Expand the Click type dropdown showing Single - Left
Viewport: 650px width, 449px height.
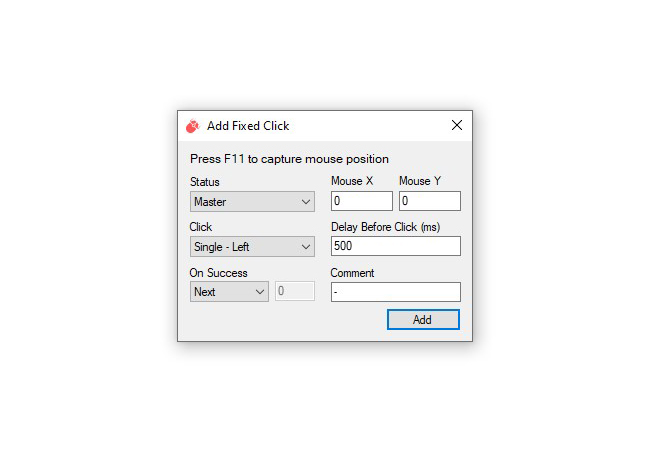tap(252, 247)
